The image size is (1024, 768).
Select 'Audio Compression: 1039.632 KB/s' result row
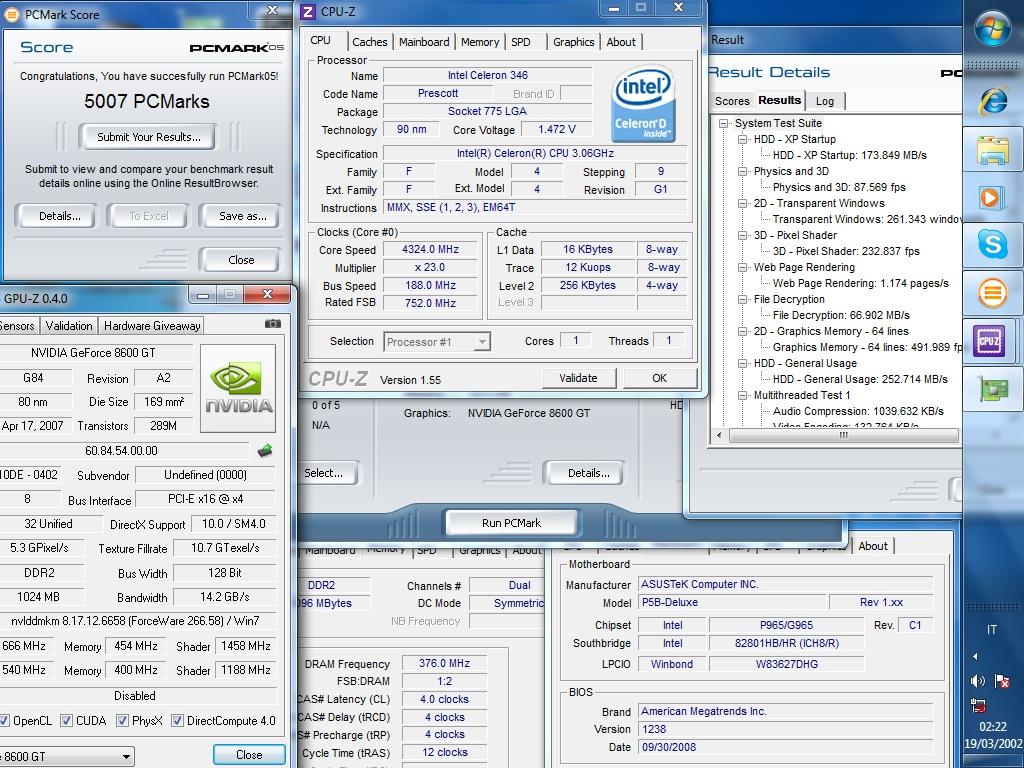(858, 411)
